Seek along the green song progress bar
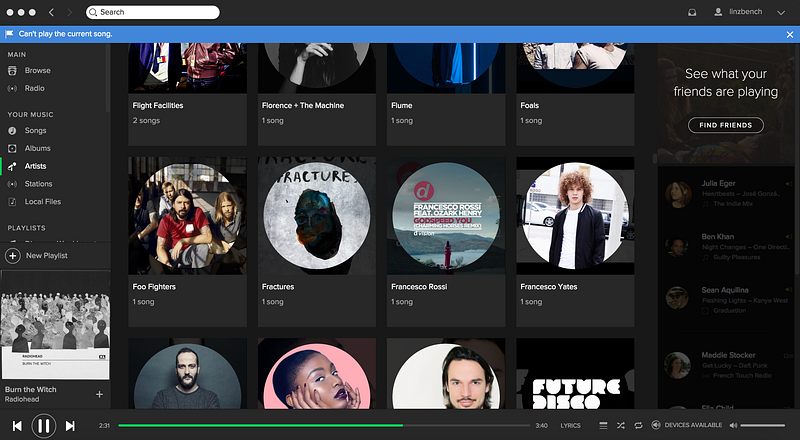The width and height of the screenshot is (800, 440). click(x=324, y=425)
